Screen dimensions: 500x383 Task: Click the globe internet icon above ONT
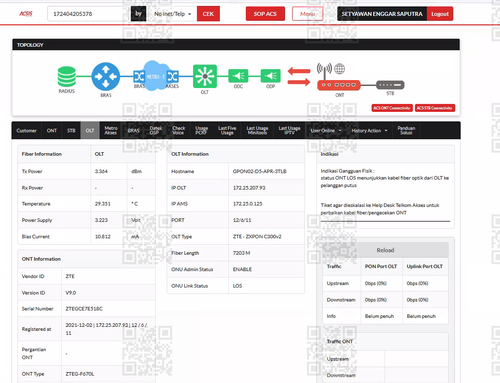(x=339, y=69)
